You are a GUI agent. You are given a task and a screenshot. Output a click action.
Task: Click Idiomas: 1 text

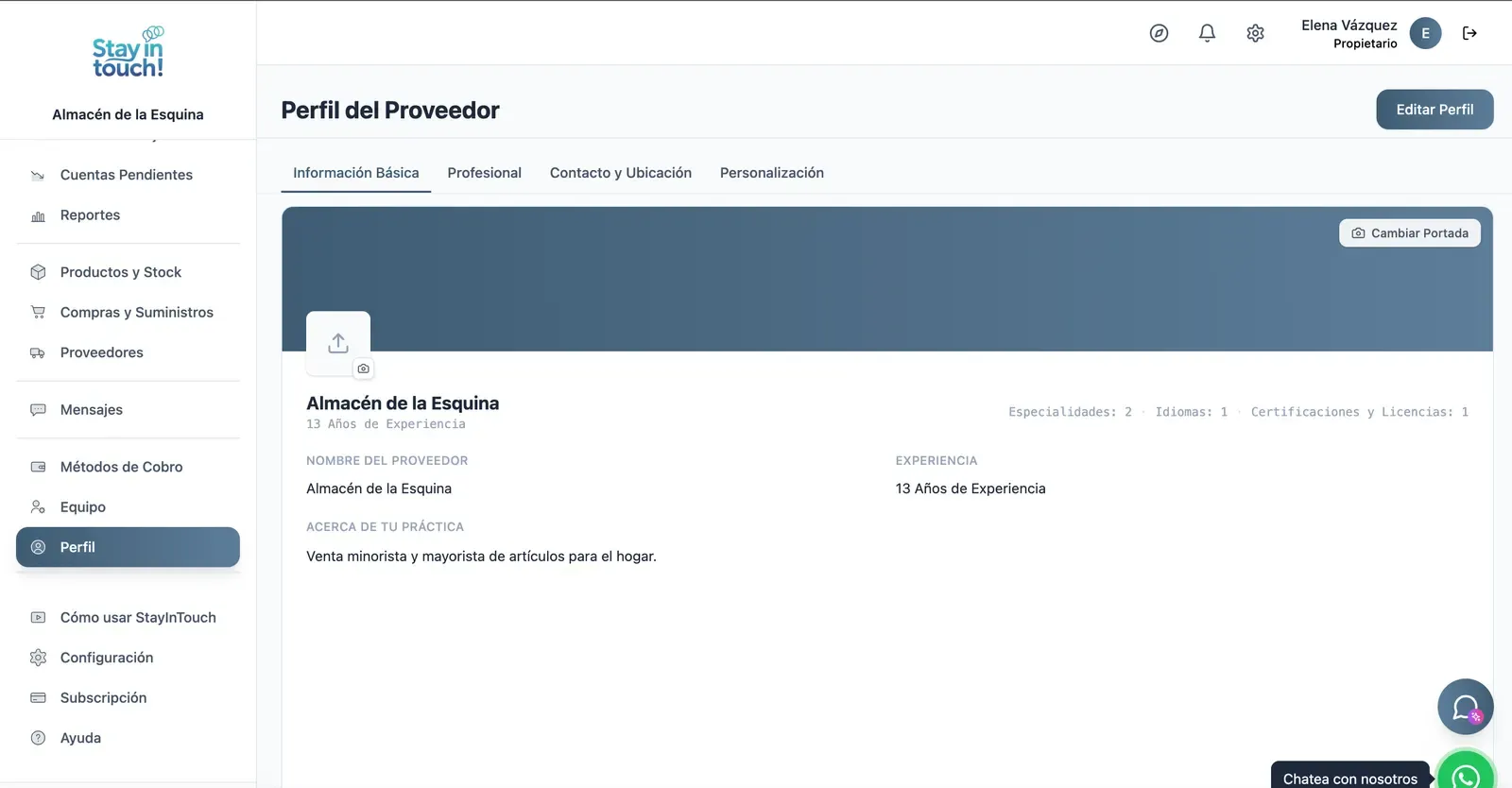point(1191,412)
